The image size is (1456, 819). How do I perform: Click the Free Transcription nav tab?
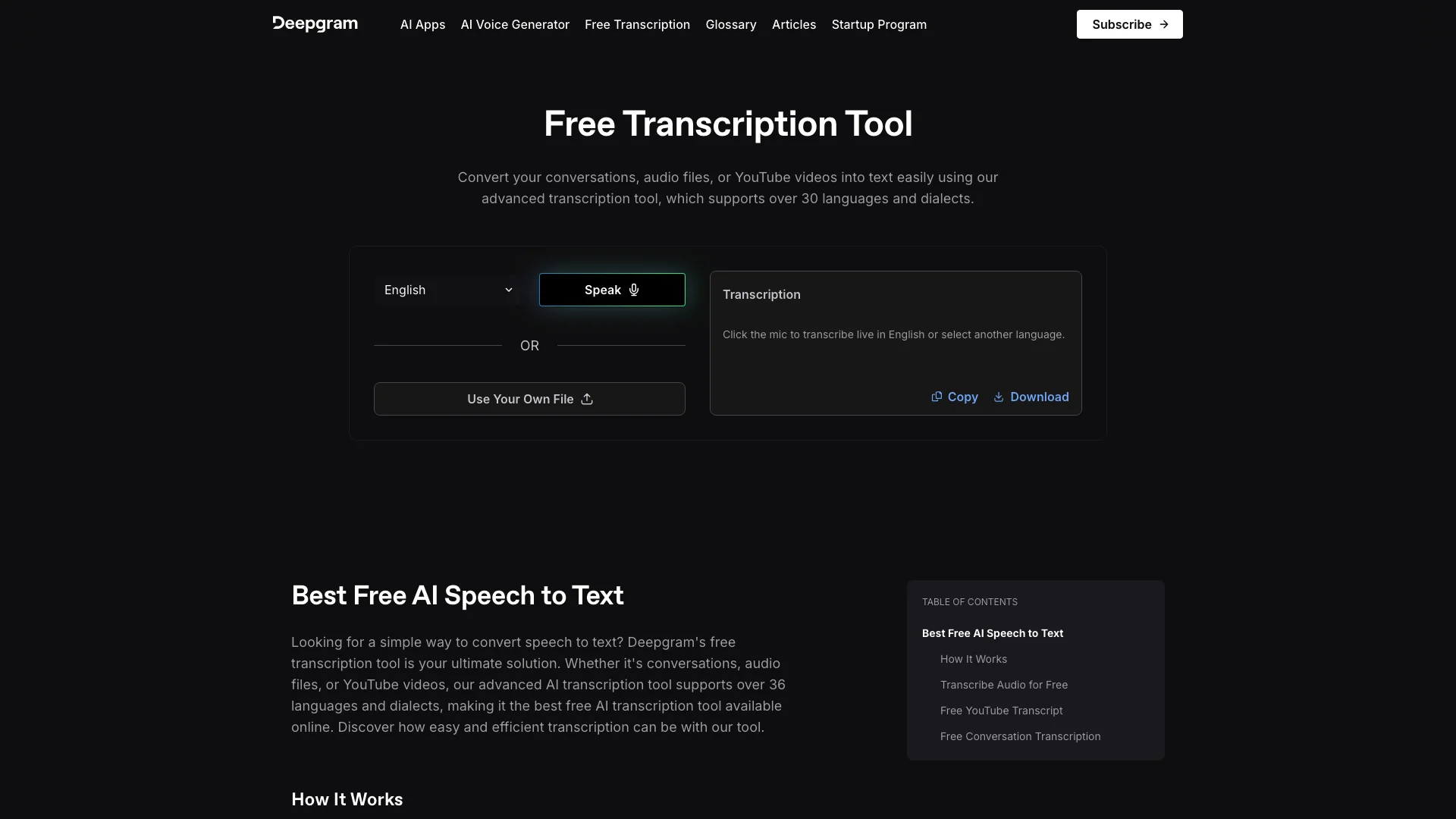click(637, 24)
